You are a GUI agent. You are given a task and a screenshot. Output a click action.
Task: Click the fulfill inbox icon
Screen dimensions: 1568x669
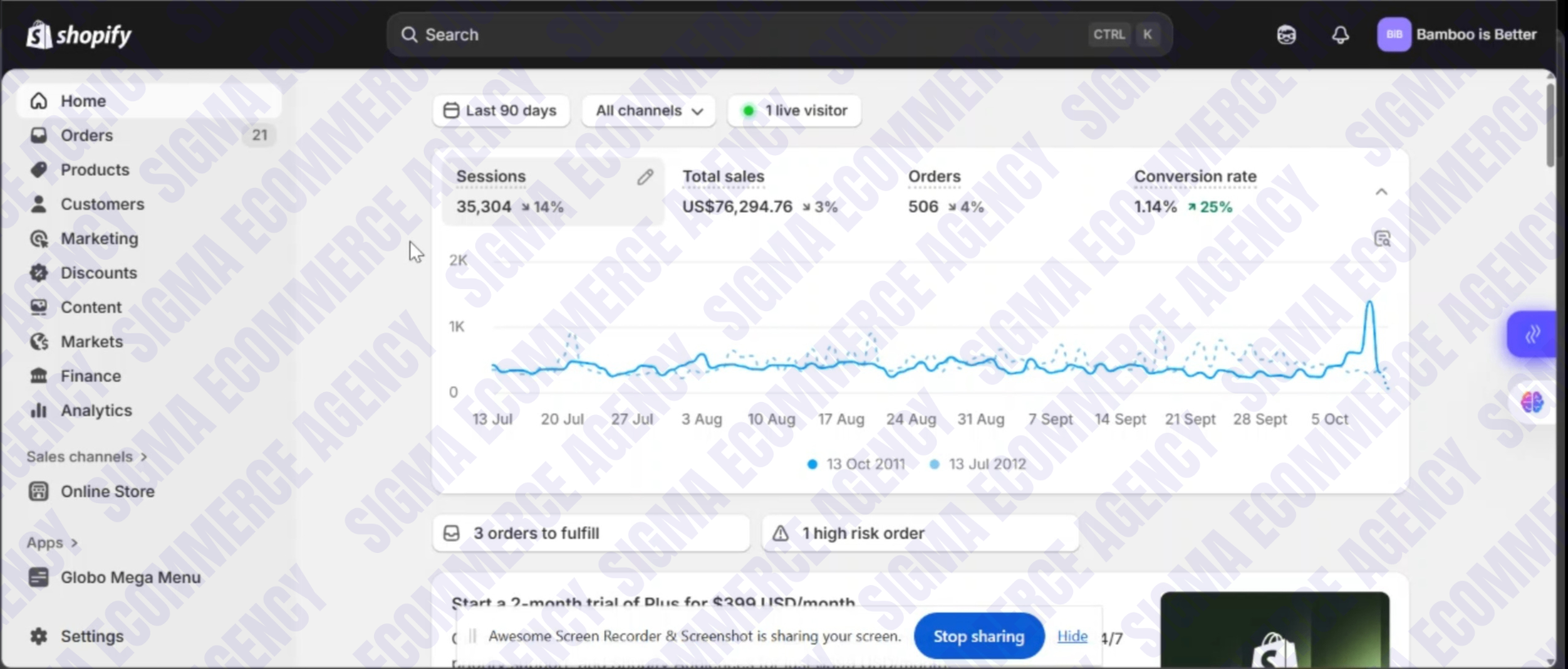click(452, 533)
